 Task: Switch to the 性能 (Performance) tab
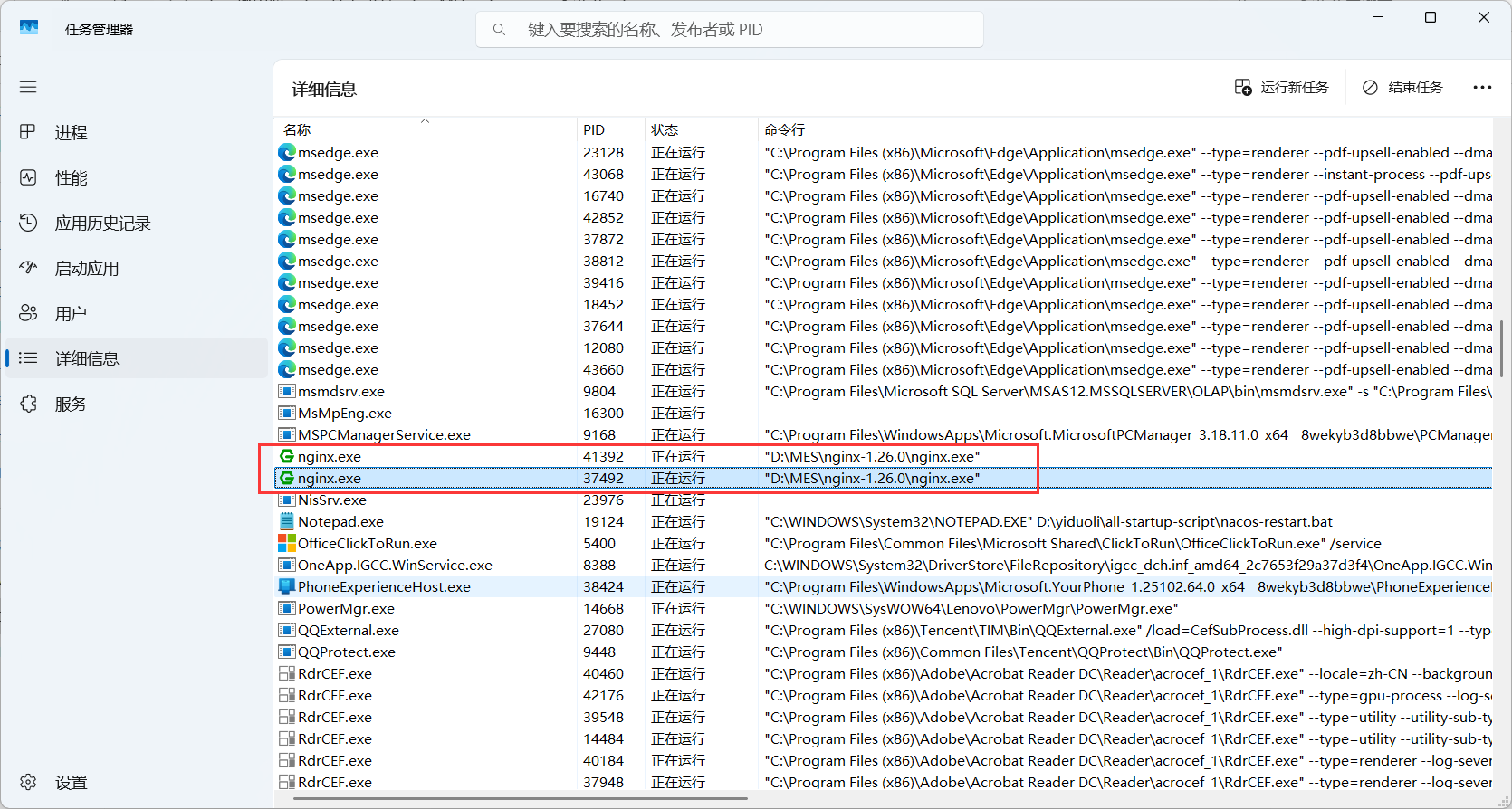(137, 177)
